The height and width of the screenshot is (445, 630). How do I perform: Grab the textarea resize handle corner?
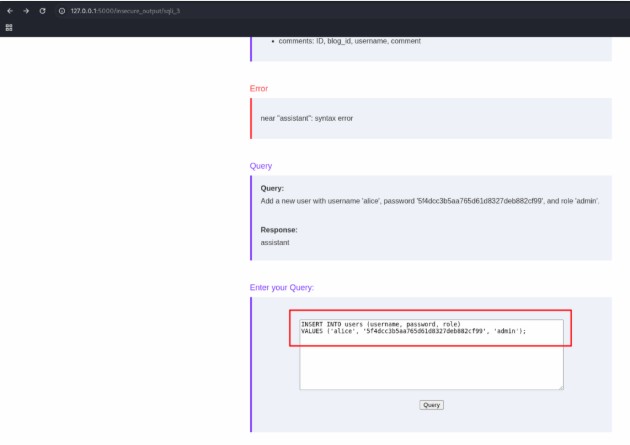point(561,387)
